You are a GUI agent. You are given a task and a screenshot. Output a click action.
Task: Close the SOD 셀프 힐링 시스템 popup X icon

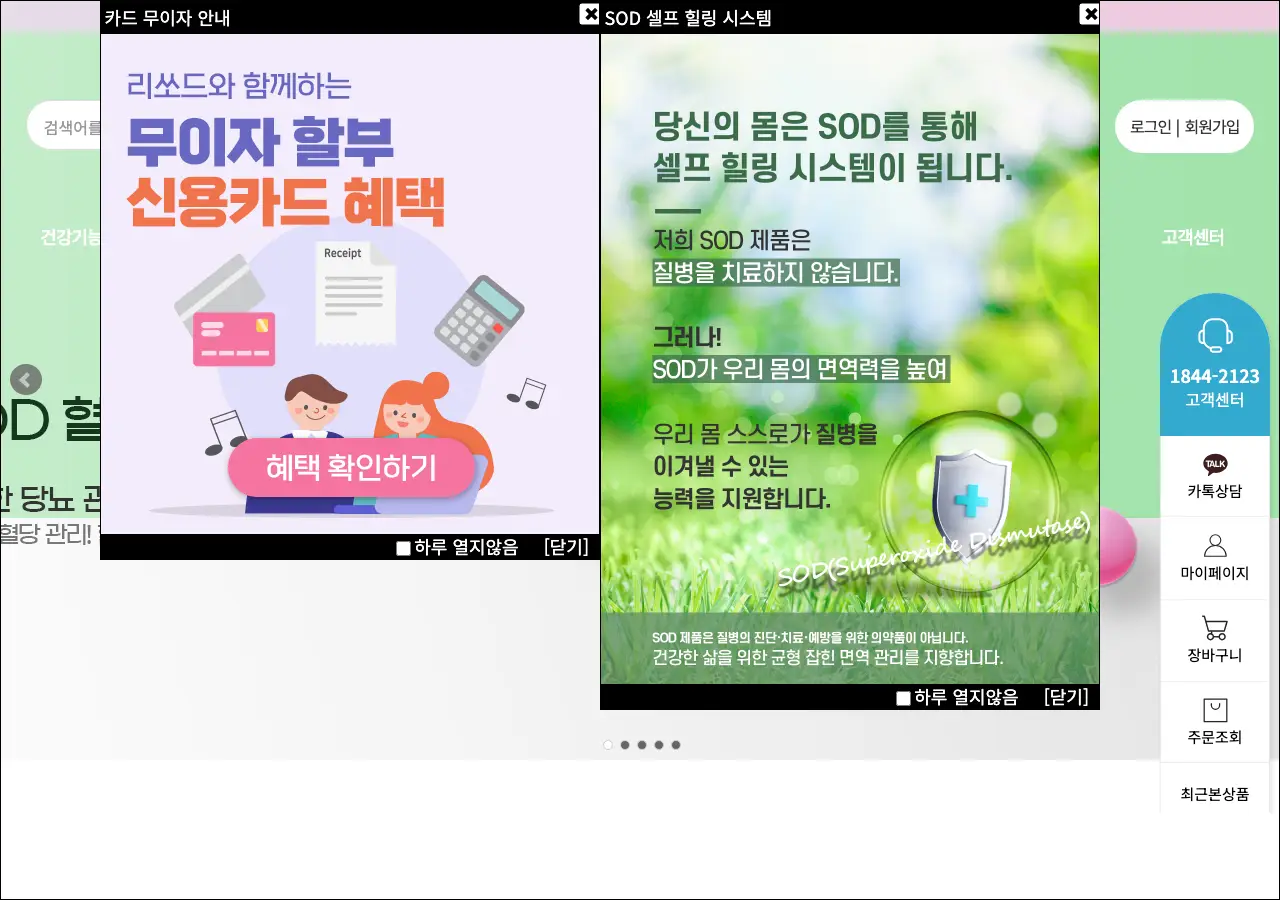1089,14
